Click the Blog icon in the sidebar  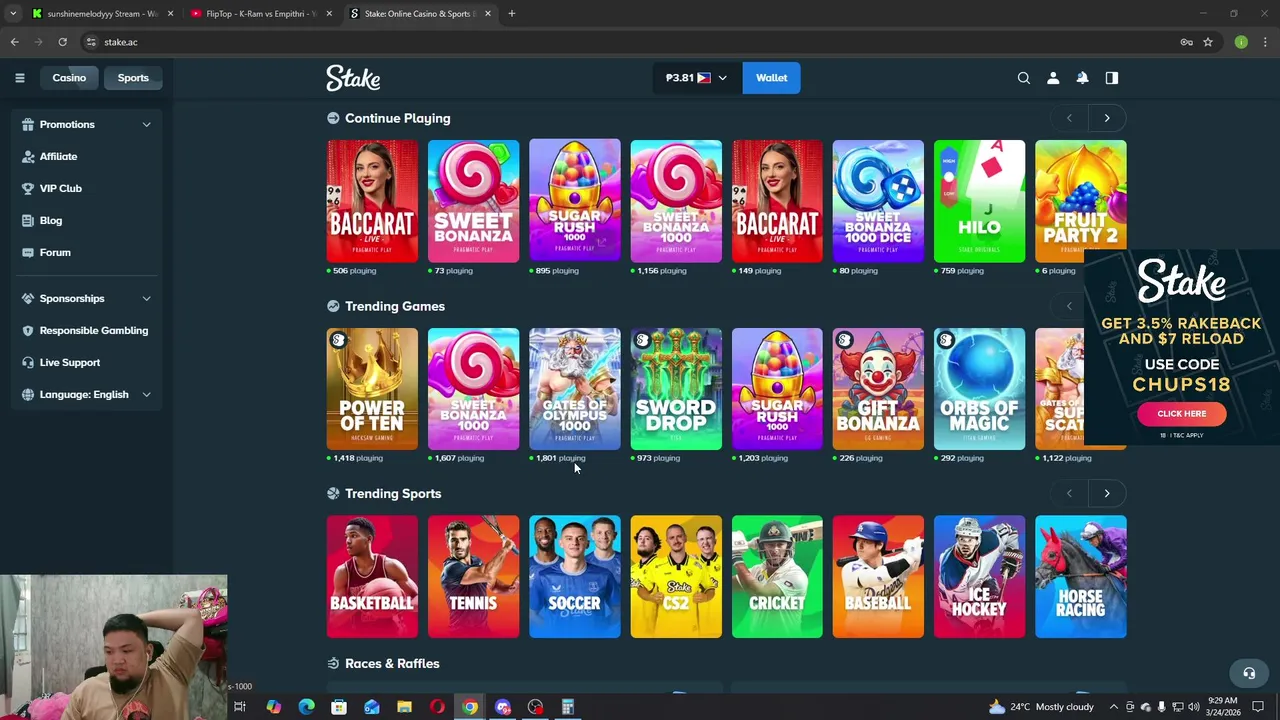click(29, 220)
